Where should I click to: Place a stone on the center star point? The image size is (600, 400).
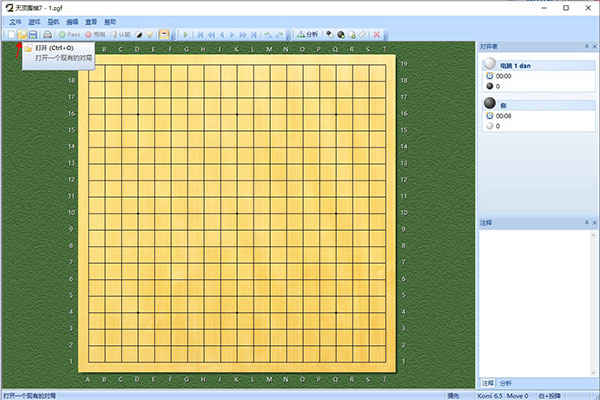pyautogui.click(x=237, y=214)
